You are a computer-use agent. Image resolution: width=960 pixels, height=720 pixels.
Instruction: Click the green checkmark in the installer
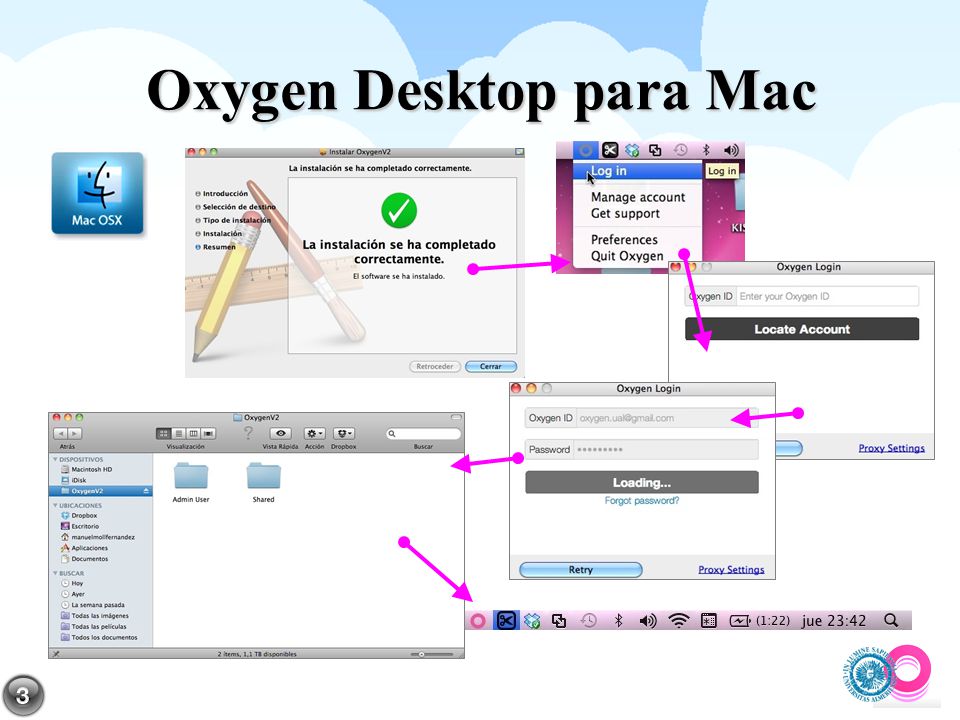tap(399, 210)
